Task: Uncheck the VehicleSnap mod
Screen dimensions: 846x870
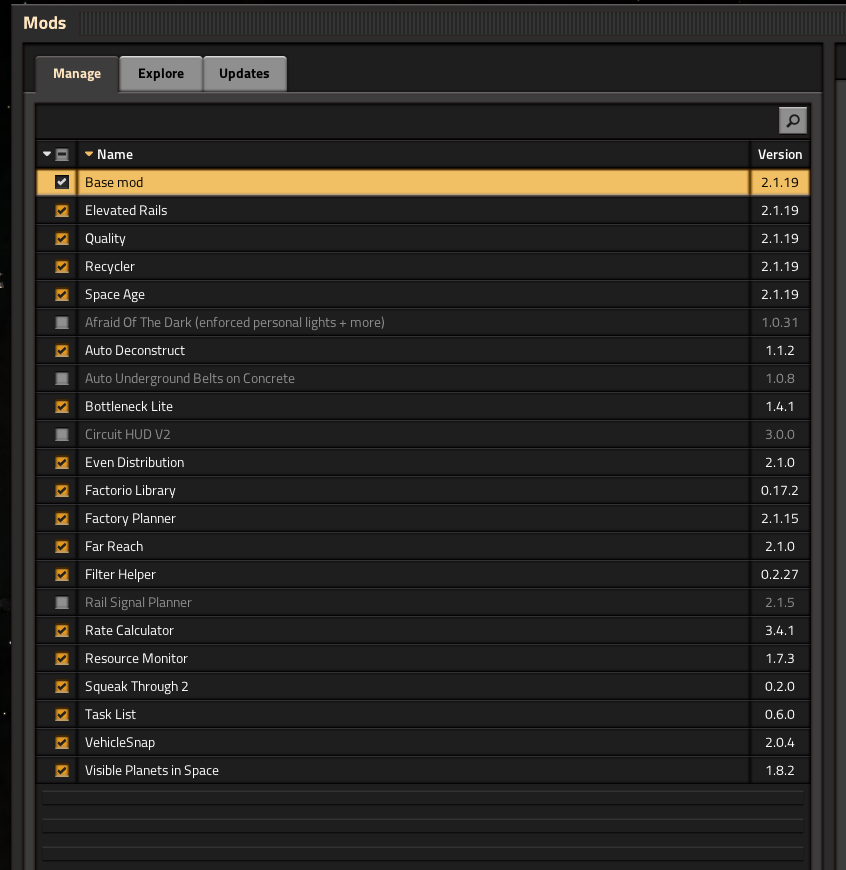Action: (62, 742)
